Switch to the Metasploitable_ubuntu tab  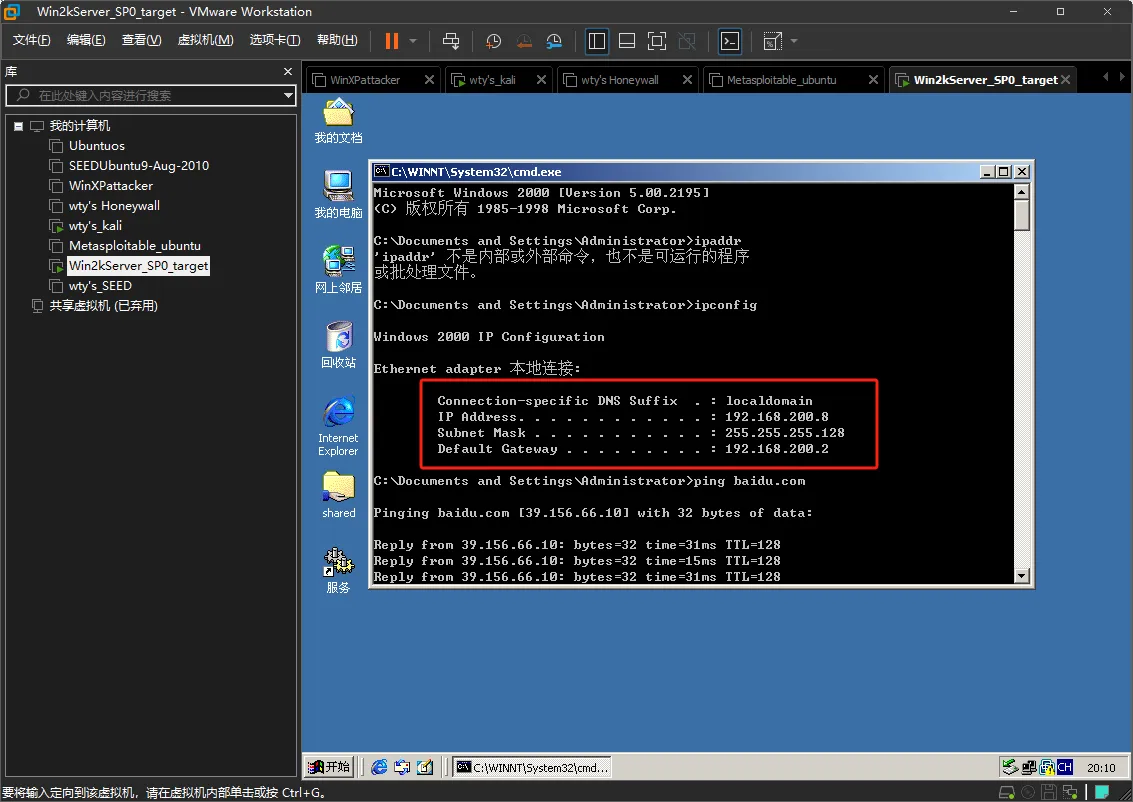[782, 80]
